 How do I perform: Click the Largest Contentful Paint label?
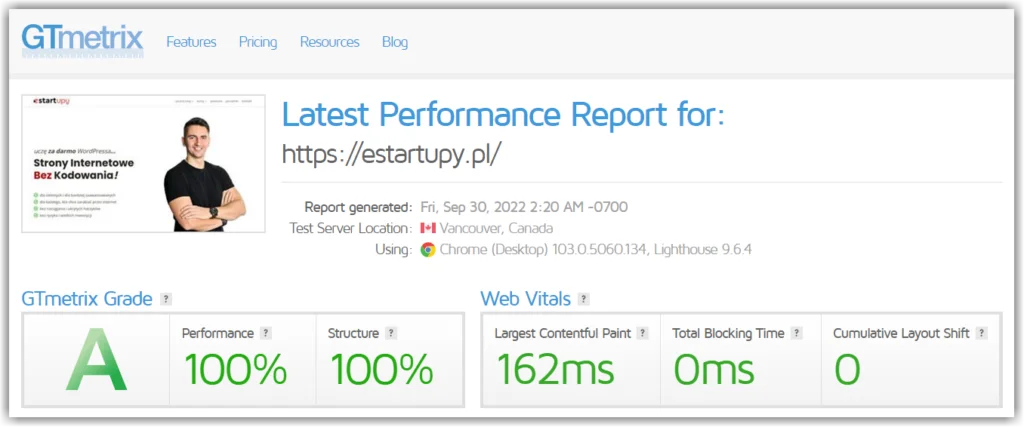[x=563, y=333]
